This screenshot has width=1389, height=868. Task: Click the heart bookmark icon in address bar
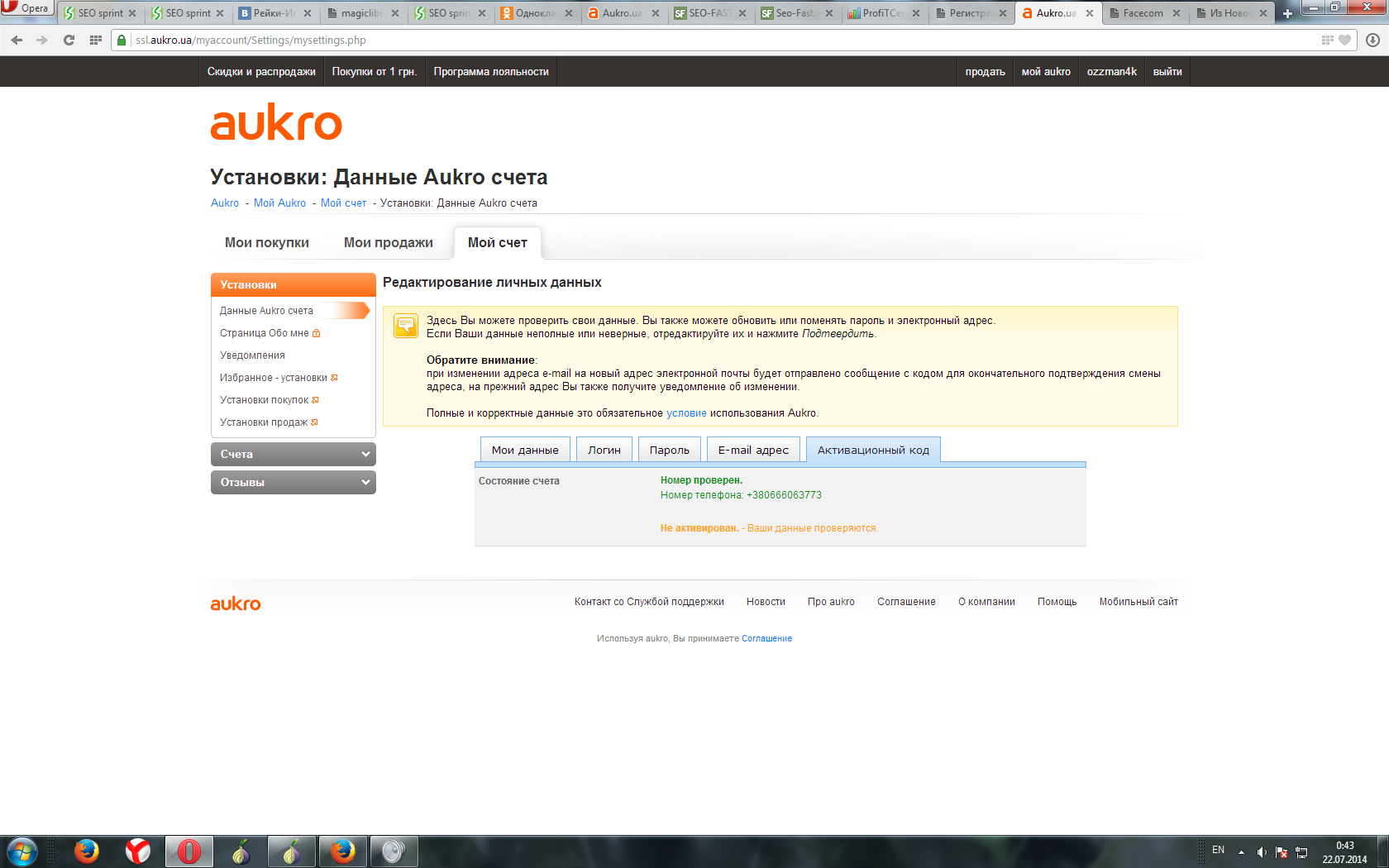tap(1345, 40)
